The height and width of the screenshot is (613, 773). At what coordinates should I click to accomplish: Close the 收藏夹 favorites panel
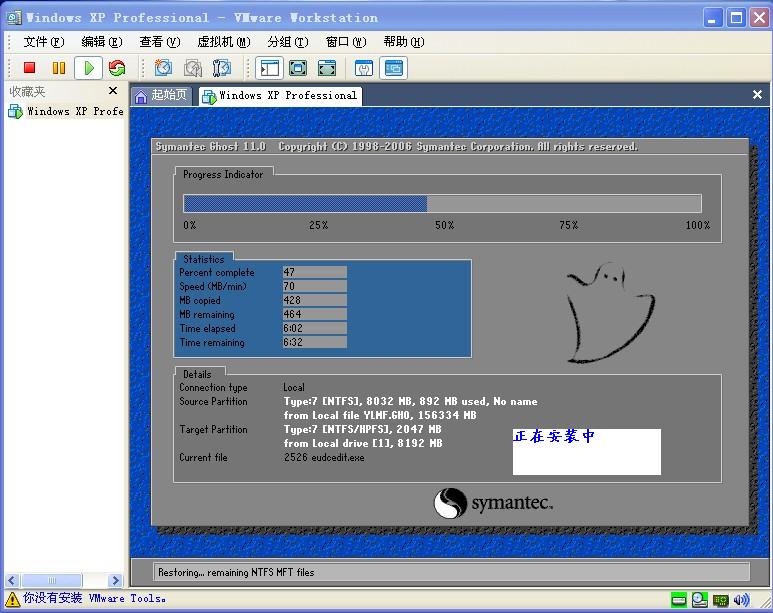113,91
